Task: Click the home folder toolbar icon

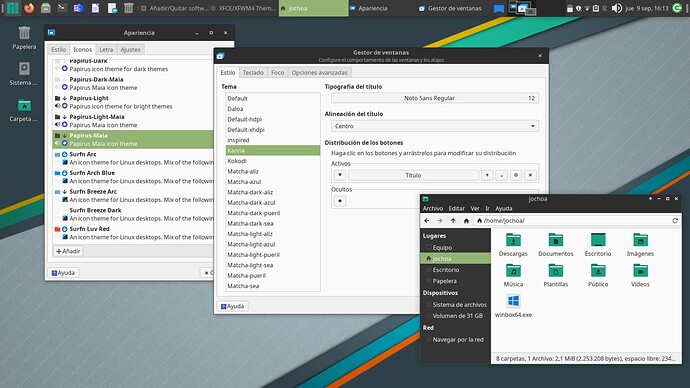Action: point(466,220)
